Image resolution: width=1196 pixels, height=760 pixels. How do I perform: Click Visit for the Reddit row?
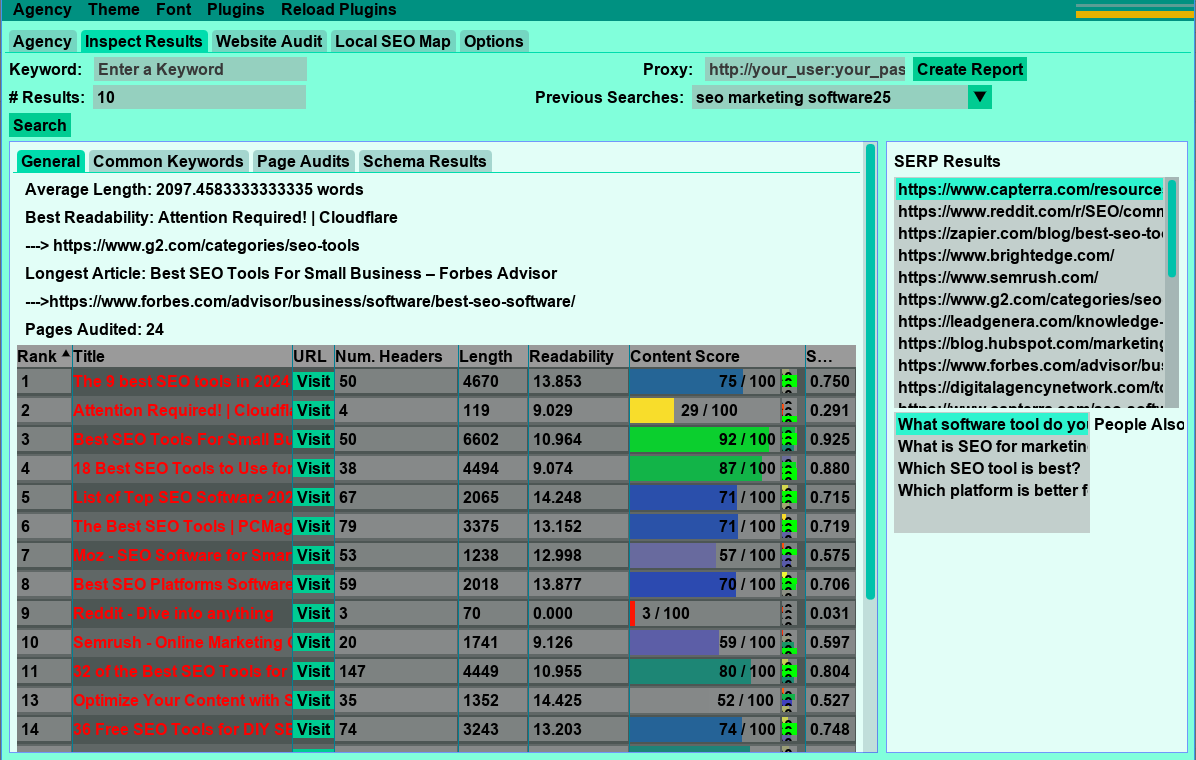click(x=313, y=613)
